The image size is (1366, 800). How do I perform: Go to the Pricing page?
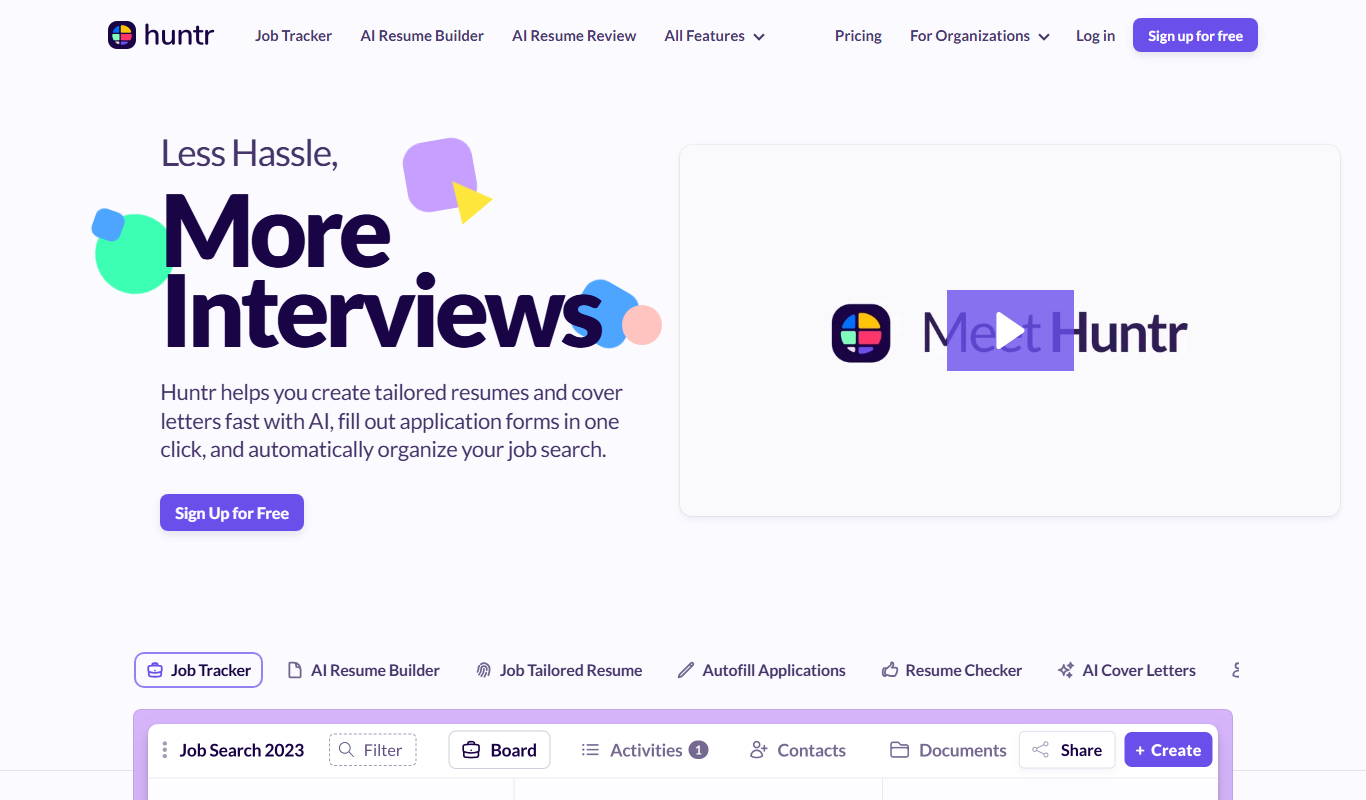[x=858, y=35]
